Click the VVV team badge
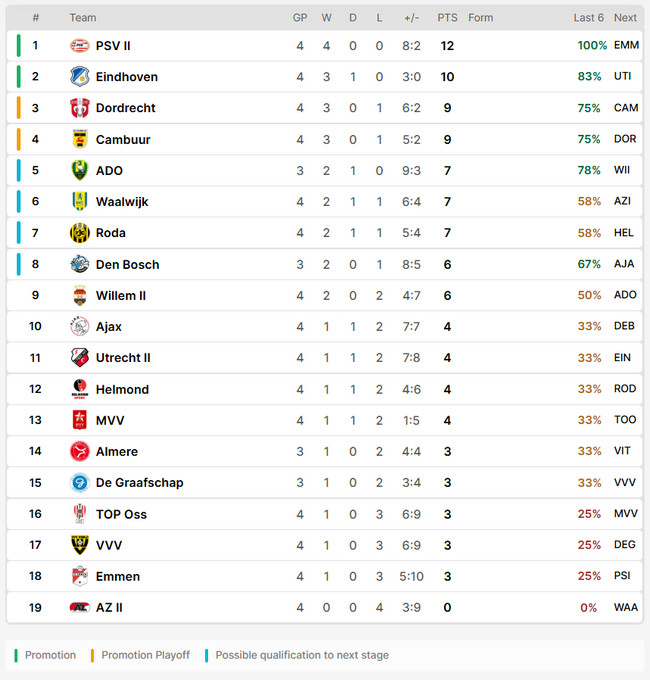 tap(80, 545)
